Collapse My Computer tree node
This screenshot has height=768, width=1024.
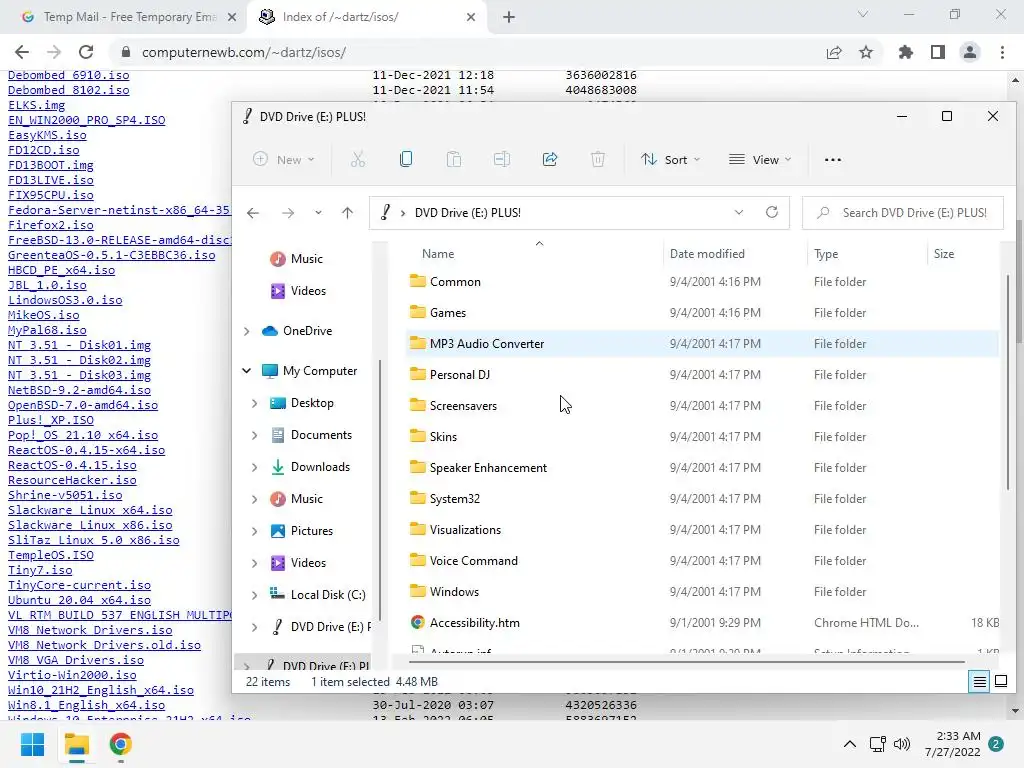point(246,371)
